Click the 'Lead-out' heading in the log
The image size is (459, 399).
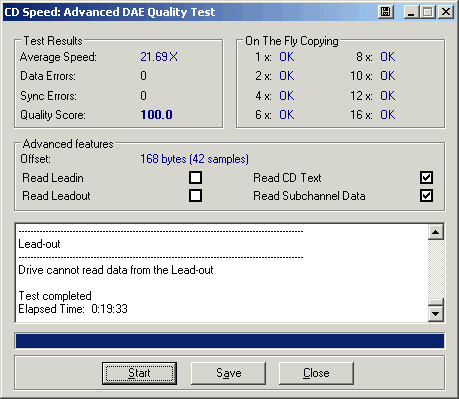(x=39, y=244)
